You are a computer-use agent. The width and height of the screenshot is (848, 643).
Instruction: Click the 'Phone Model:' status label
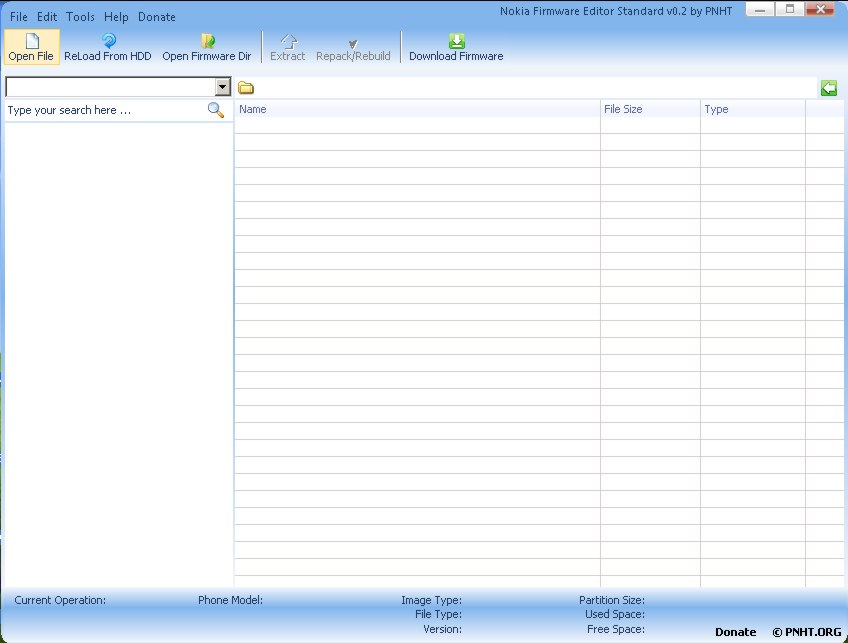(x=230, y=600)
